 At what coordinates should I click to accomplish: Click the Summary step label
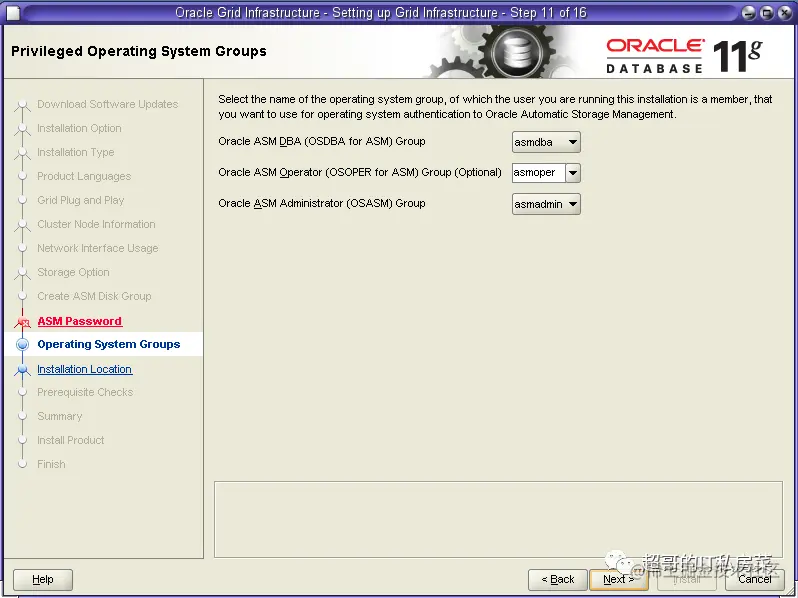pos(59,416)
